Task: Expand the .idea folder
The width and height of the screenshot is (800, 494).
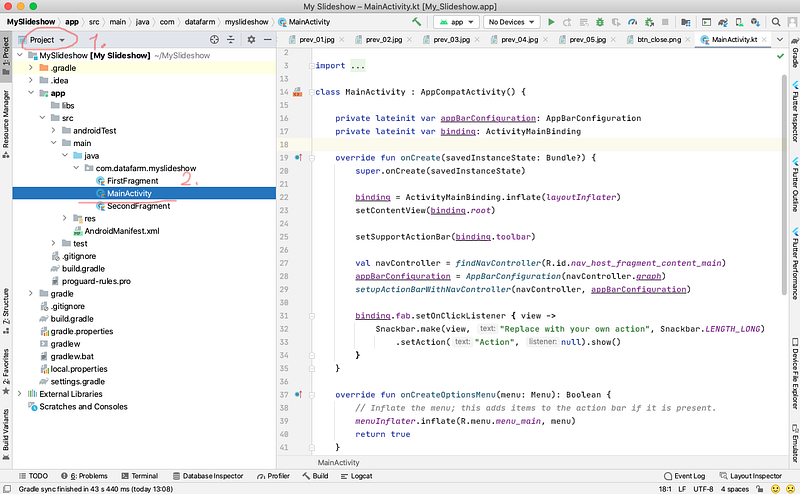Action: coord(31,80)
